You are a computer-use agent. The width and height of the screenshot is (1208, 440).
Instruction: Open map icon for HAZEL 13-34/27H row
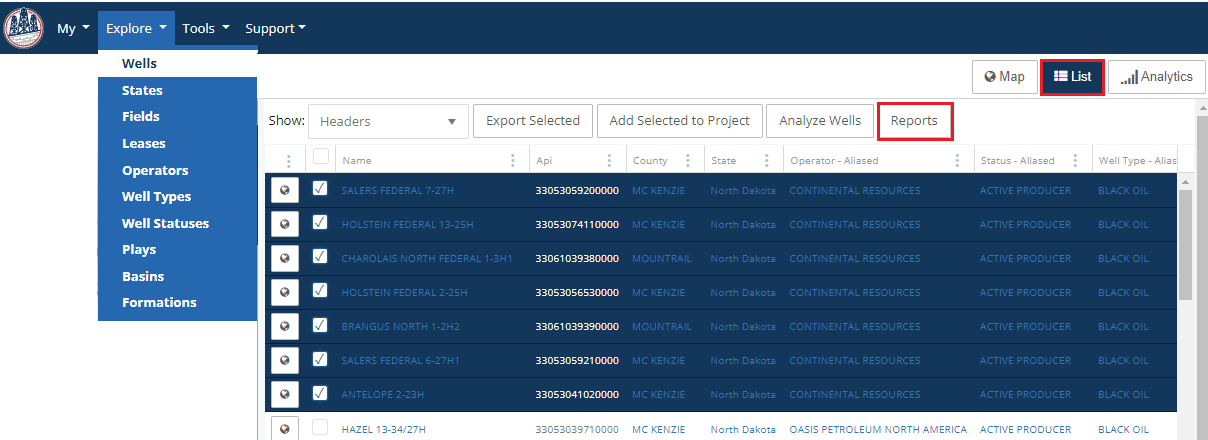click(285, 428)
